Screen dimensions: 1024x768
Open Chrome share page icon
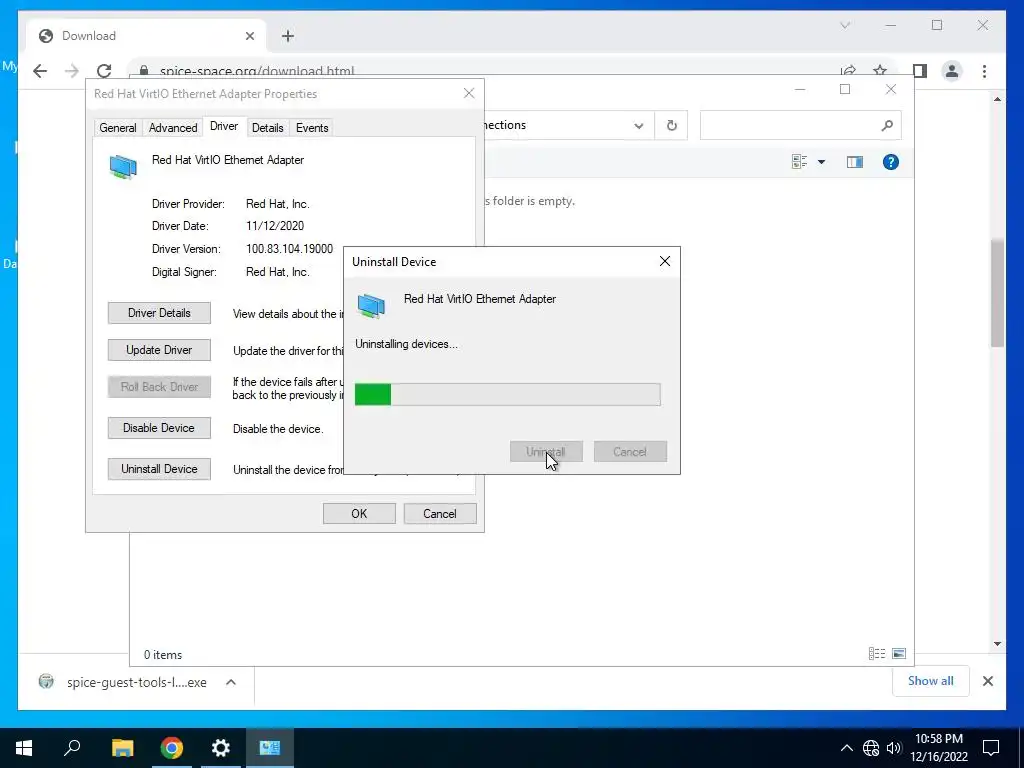tap(848, 71)
